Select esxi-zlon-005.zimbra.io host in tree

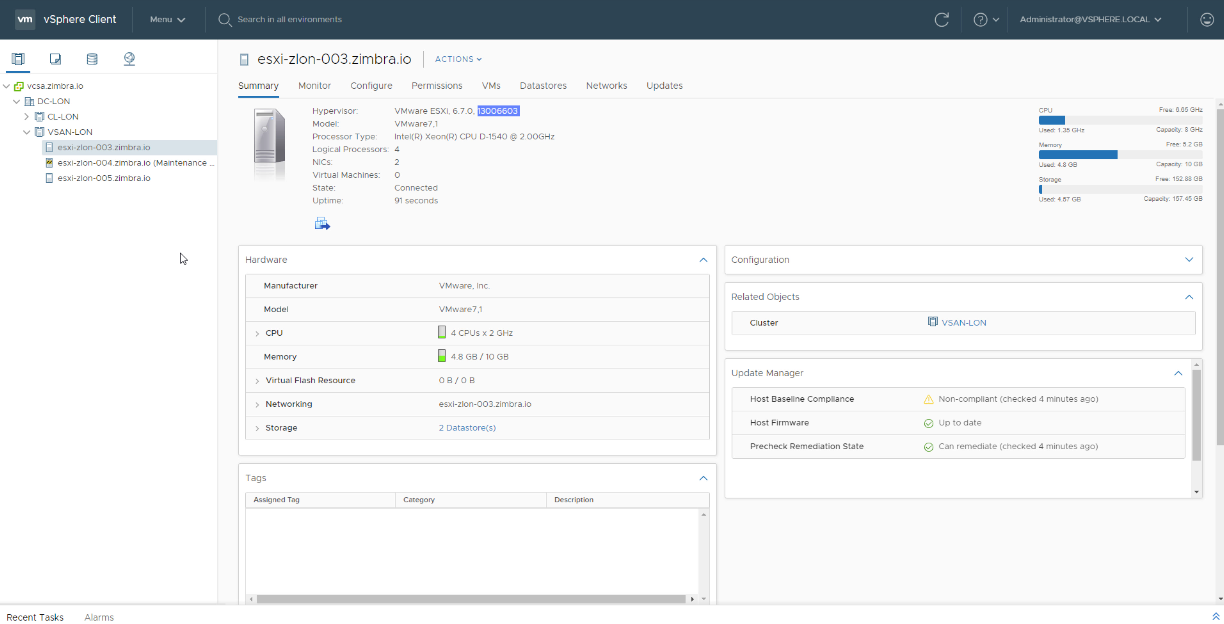coord(104,178)
